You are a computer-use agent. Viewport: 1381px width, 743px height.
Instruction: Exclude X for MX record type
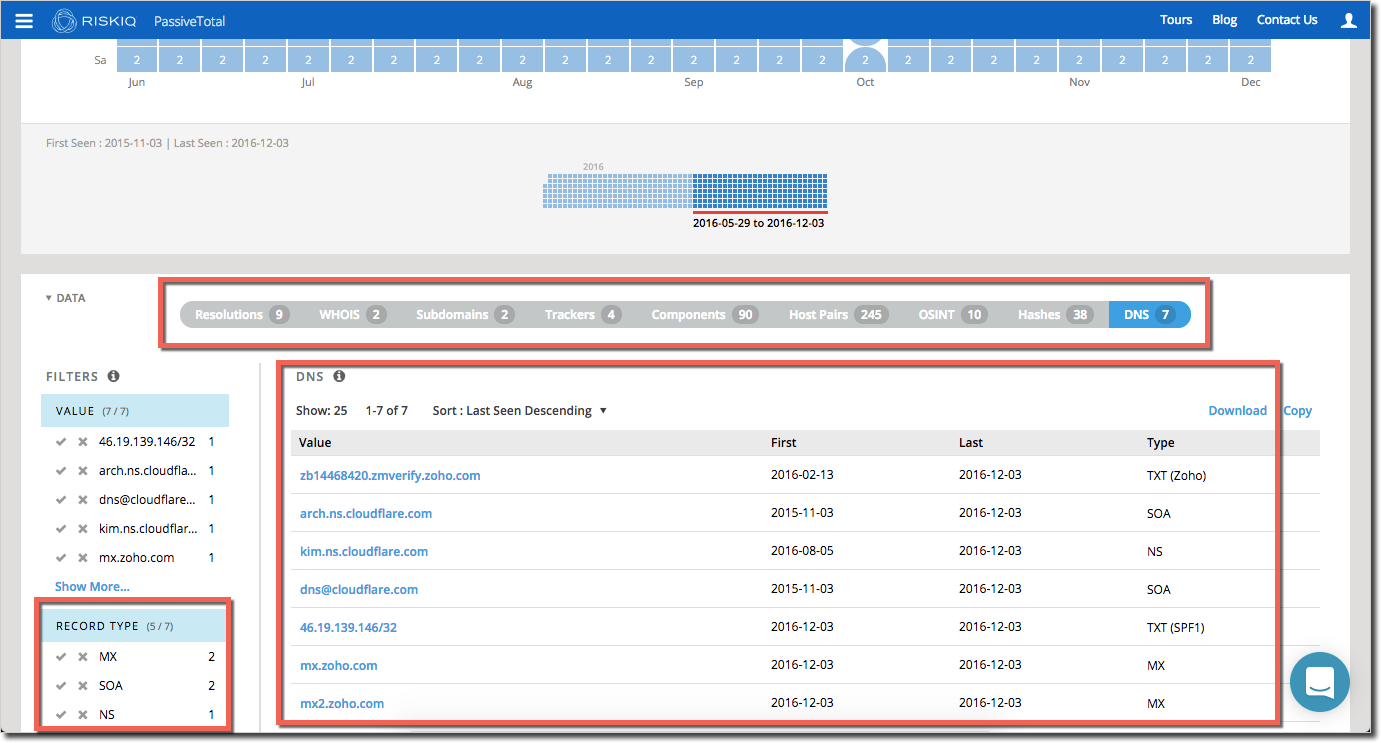pyautogui.click(x=83, y=656)
